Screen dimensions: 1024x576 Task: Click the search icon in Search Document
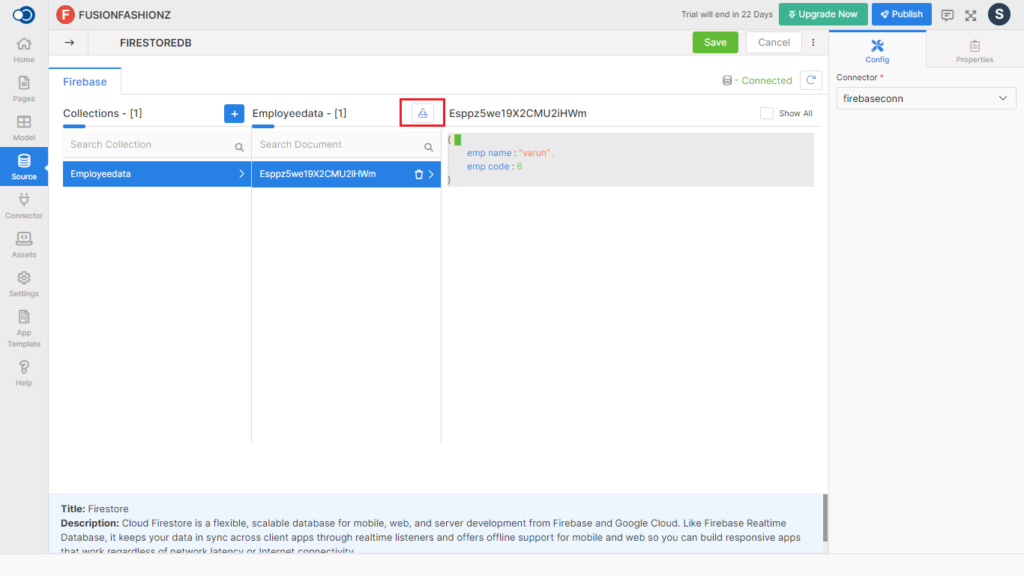pos(428,147)
